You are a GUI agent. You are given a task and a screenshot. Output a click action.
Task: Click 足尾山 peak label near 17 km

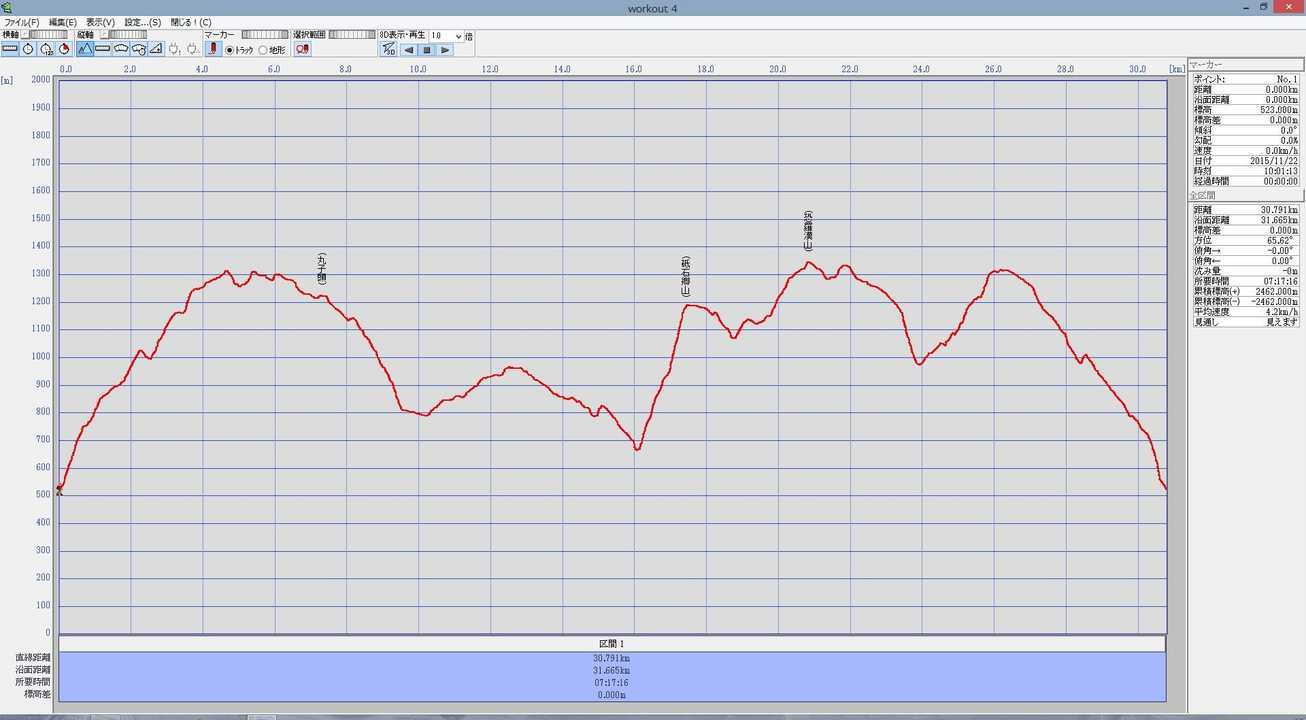[686, 276]
